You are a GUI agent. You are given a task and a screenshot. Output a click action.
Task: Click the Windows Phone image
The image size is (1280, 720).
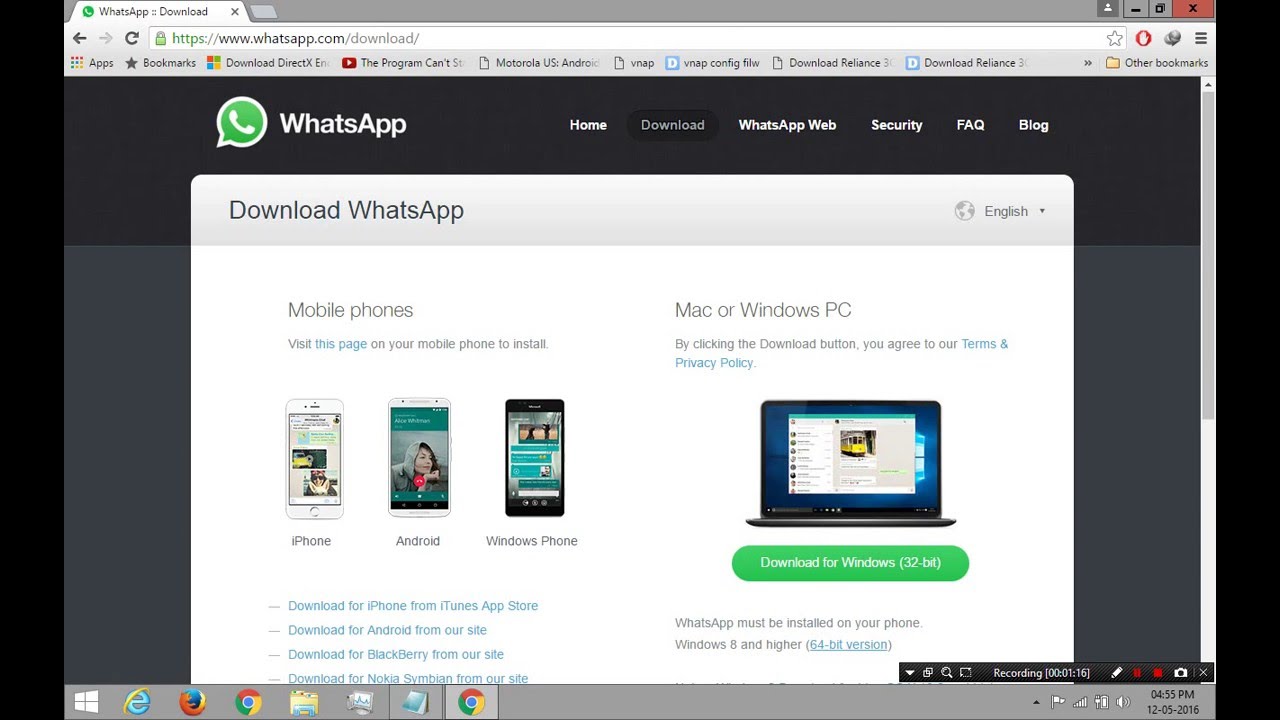tap(534, 458)
